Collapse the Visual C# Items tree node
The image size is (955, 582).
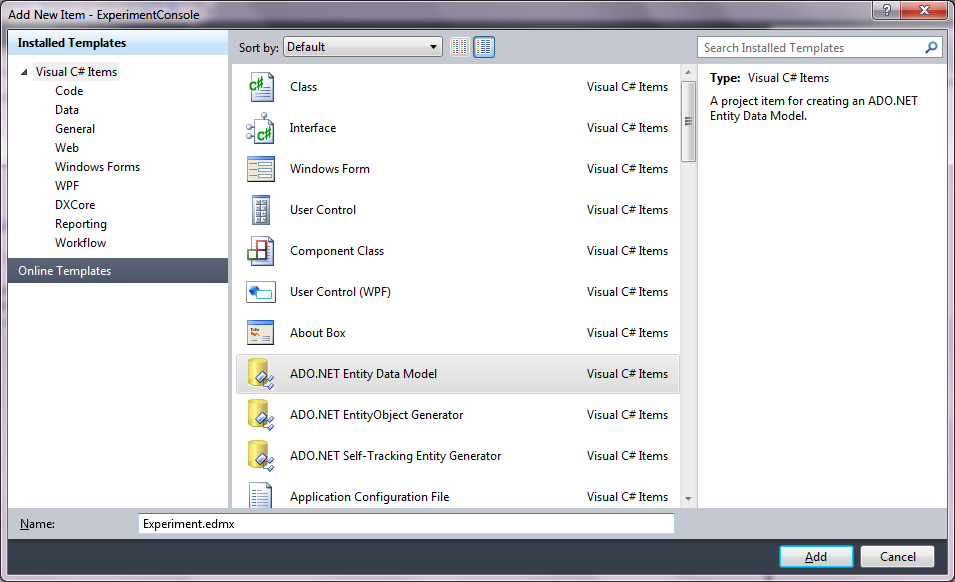click(24, 72)
